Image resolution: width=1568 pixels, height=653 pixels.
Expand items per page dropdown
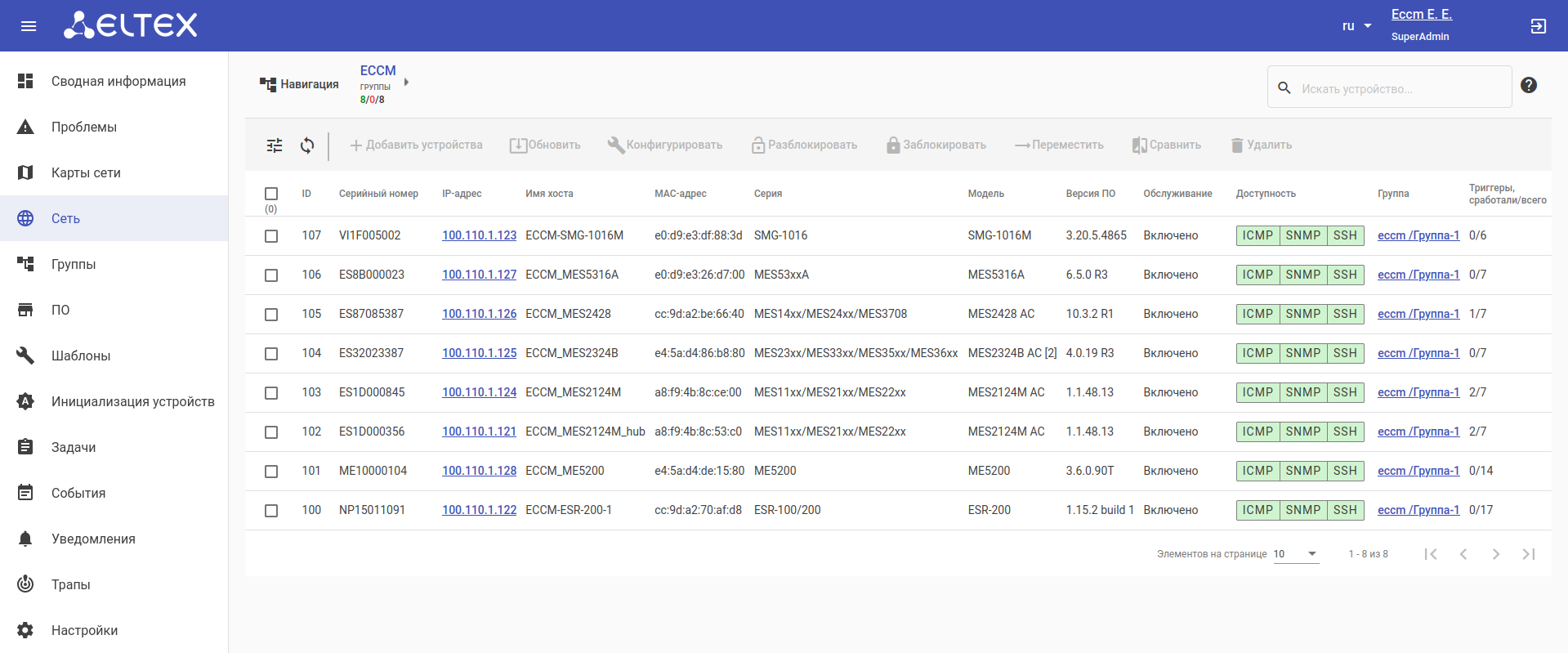pos(1296,554)
